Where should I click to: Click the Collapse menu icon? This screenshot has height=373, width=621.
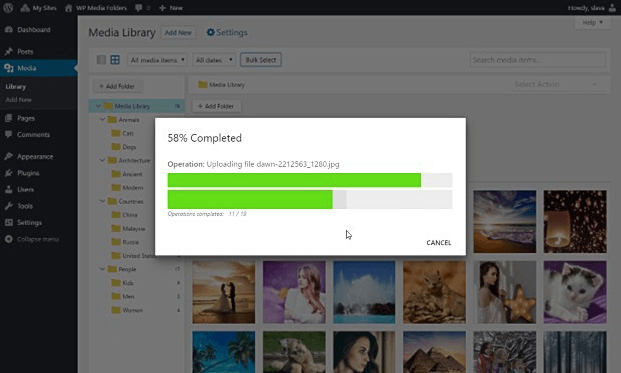click(9, 239)
